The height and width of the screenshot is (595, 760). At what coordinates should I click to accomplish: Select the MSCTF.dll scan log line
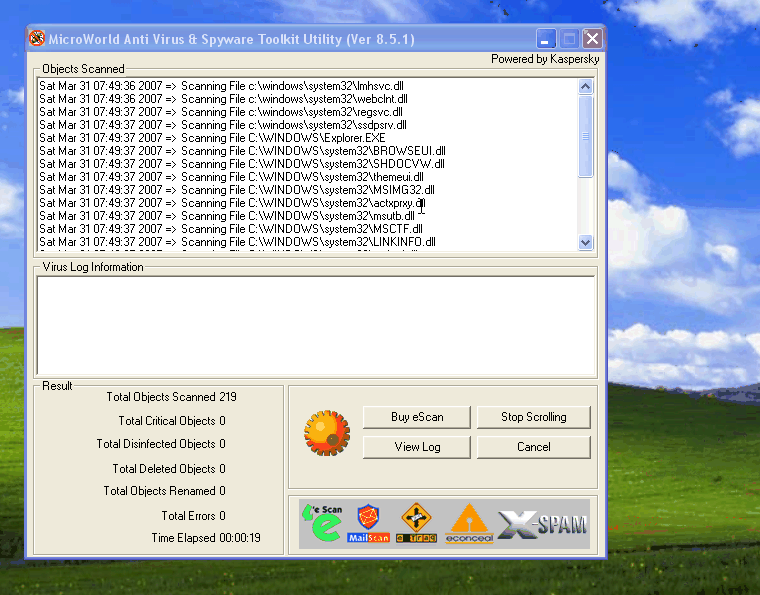(231, 229)
